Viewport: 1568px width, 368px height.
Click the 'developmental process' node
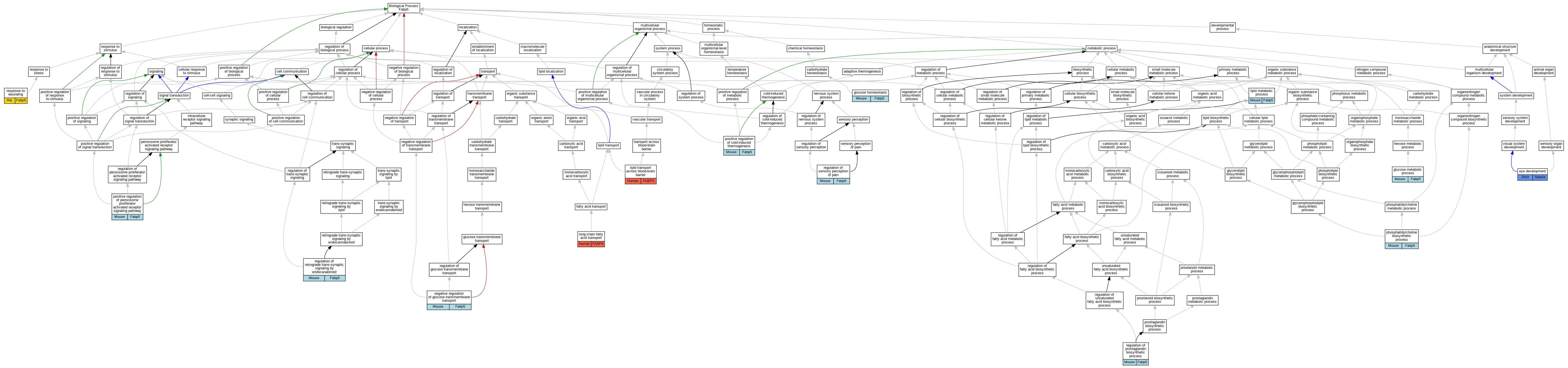[x=1222, y=27]
